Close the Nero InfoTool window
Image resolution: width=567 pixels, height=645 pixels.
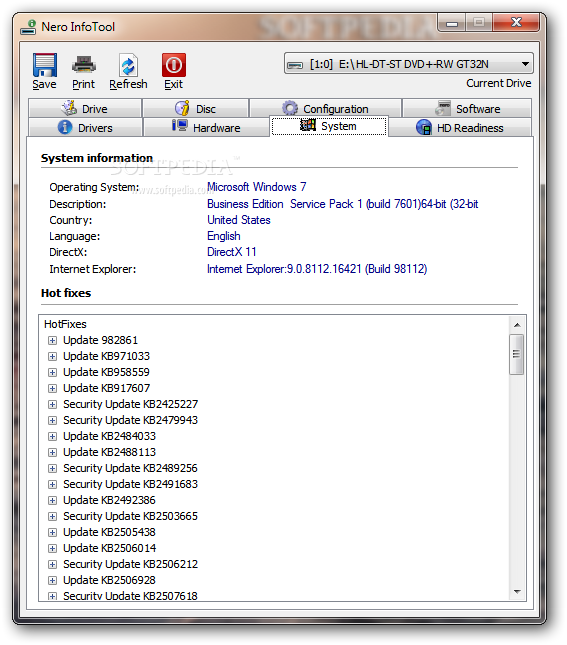(516, 22)
